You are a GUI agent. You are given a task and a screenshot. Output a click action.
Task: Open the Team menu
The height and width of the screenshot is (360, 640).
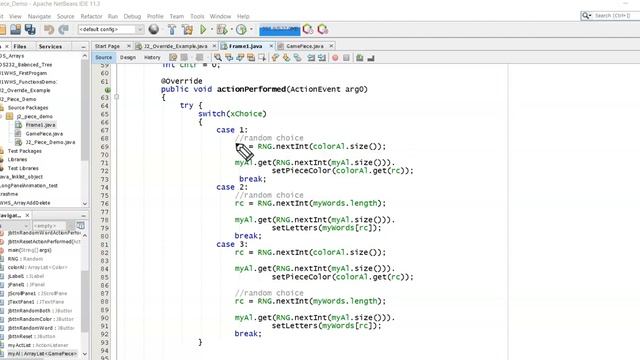click(x=177, y=16)
